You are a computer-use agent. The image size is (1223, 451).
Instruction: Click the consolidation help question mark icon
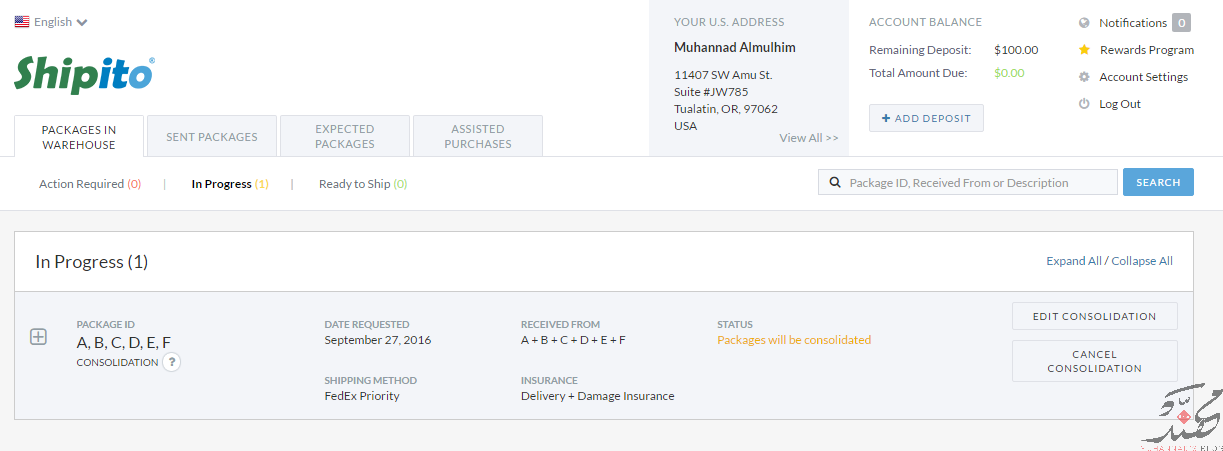(x=172, y=362)
